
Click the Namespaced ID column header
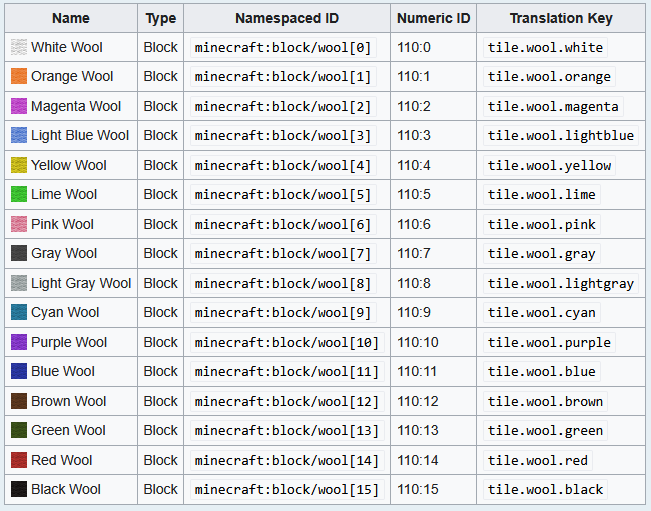[286, 18]
